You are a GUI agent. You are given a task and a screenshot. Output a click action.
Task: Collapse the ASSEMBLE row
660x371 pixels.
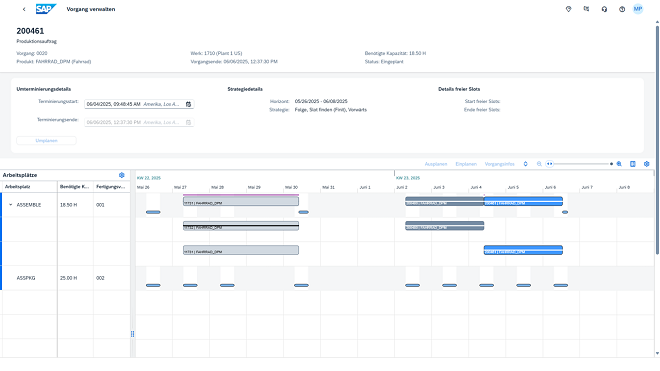click(x=11, y=205)
